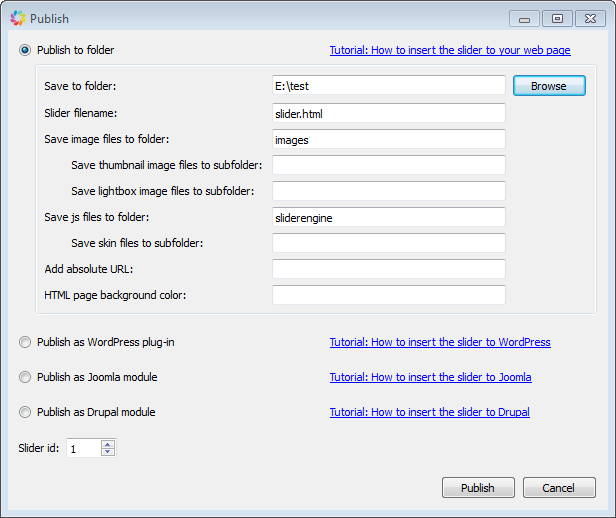Focus the HTML page background color field

[x=389, y=295]
